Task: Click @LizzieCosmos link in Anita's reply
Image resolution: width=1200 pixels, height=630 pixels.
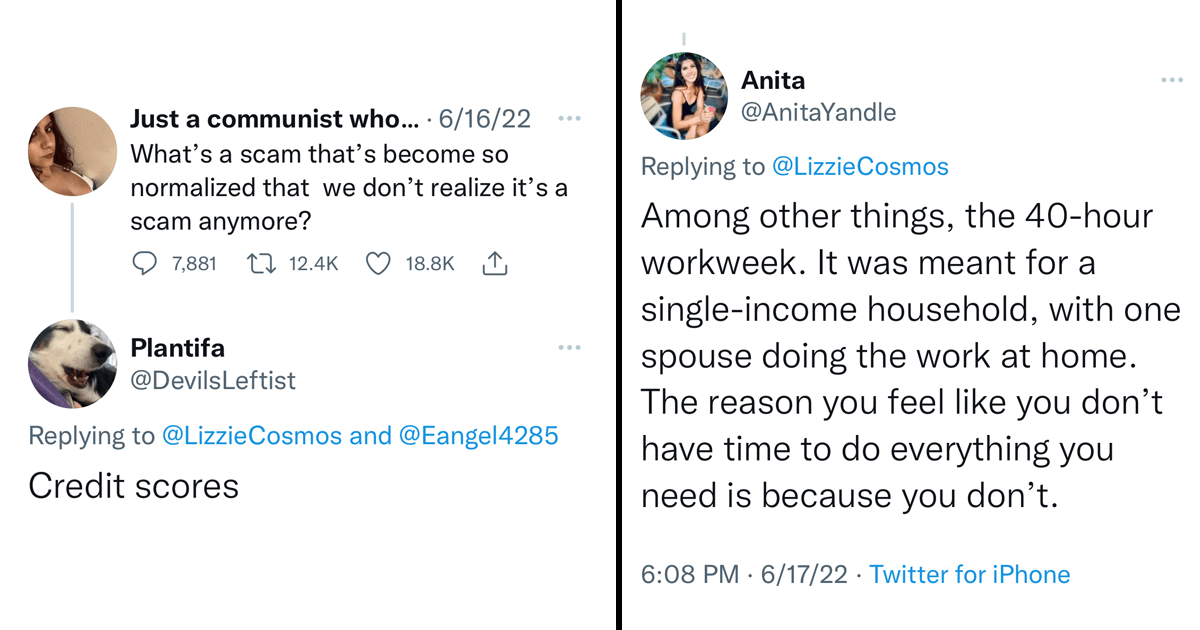Action: pyautogui.click(x=860, y=166)
